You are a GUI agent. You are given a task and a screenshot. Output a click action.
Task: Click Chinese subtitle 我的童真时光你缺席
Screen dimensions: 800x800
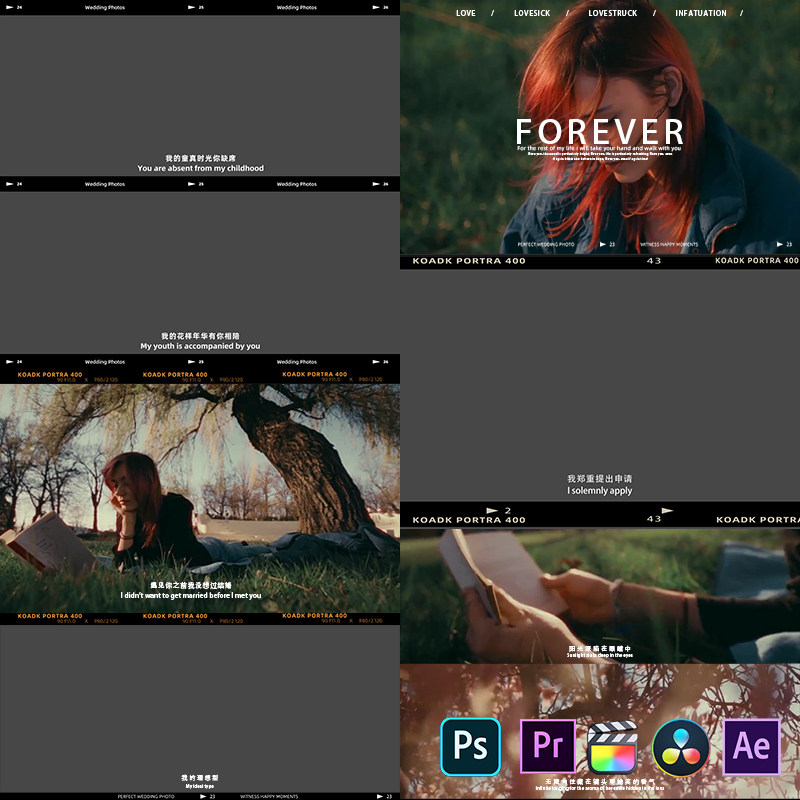click(x=200, y=158)
